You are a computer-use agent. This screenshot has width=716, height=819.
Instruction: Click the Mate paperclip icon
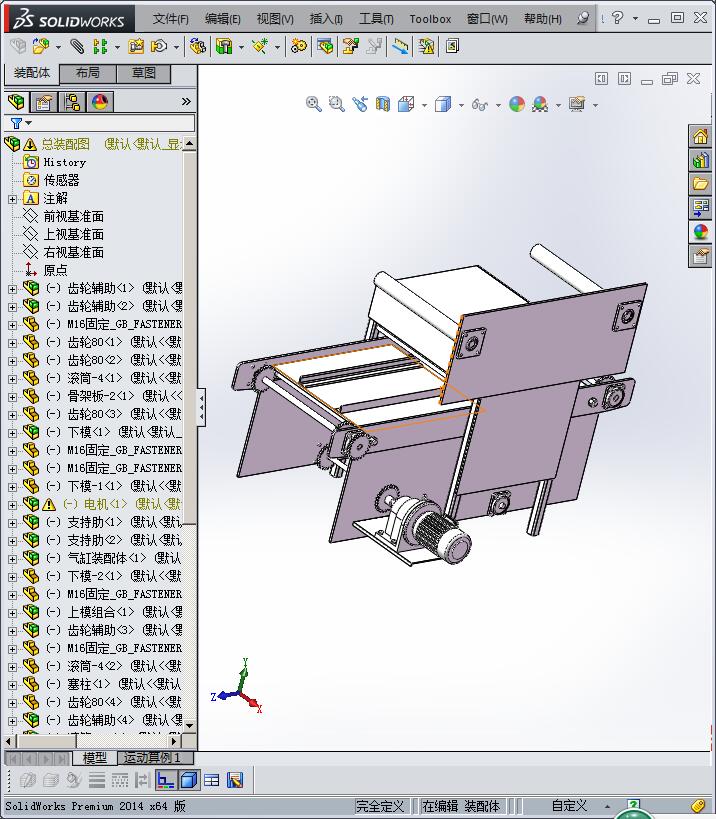coord(77,46)
